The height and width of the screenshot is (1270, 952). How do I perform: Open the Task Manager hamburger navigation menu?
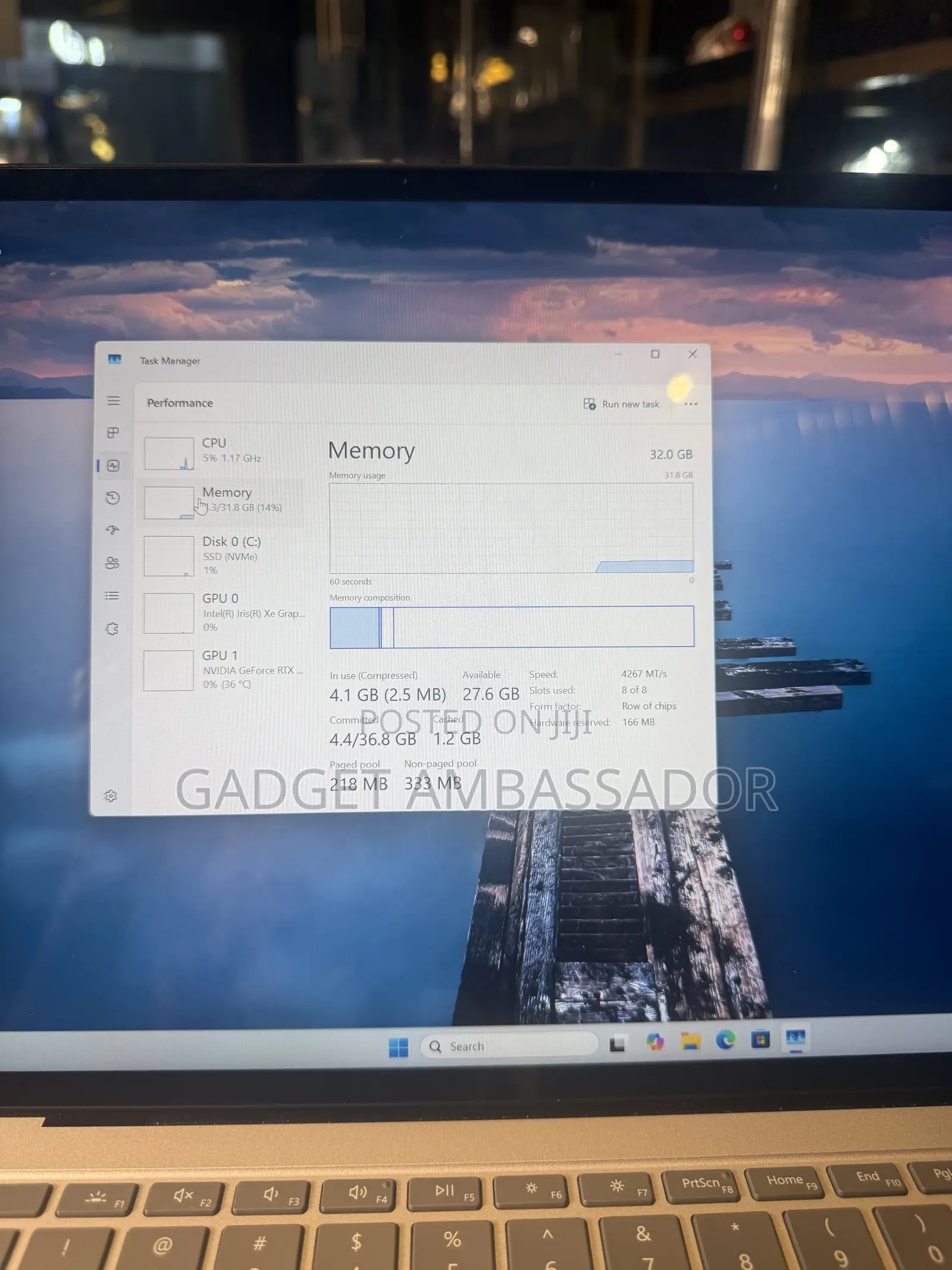113,401
